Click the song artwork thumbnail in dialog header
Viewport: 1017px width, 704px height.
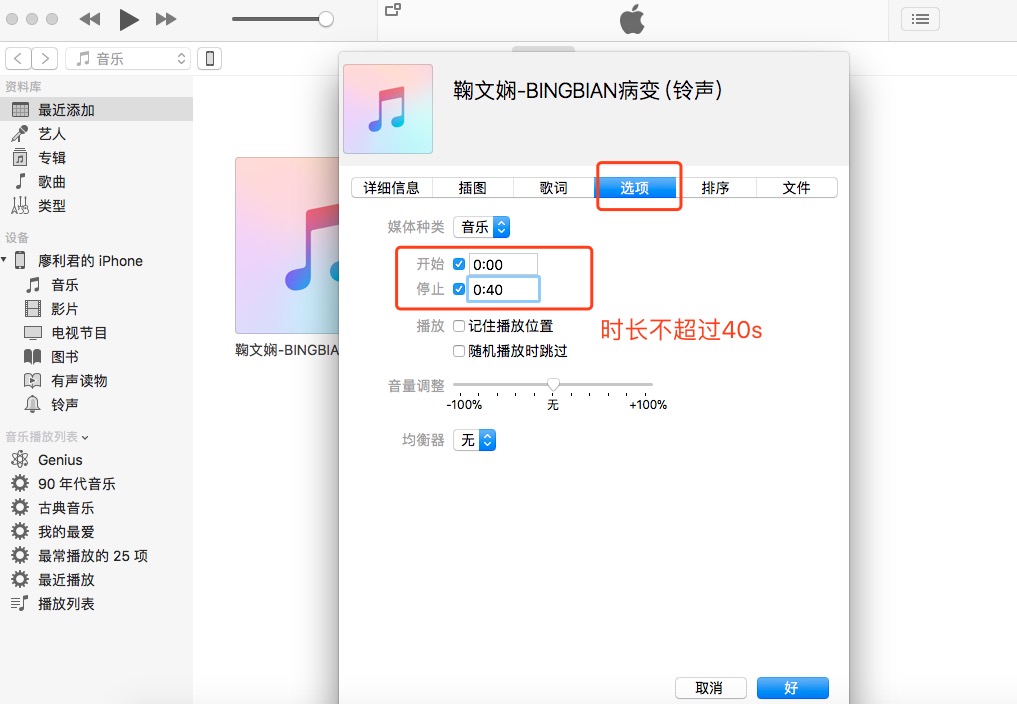point(388,109)
